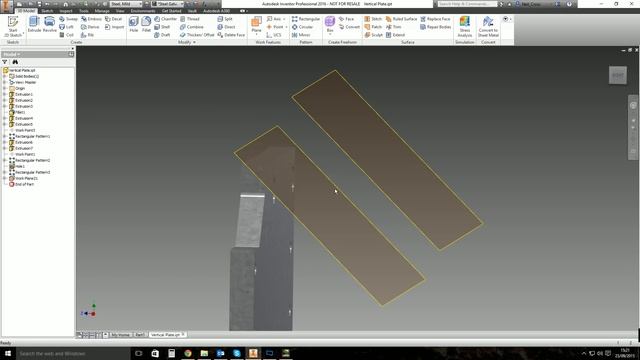The width and height of the screenshot is (640, 360).
Task: Activate the Emboss tool
Action: [x=91, y=19]
